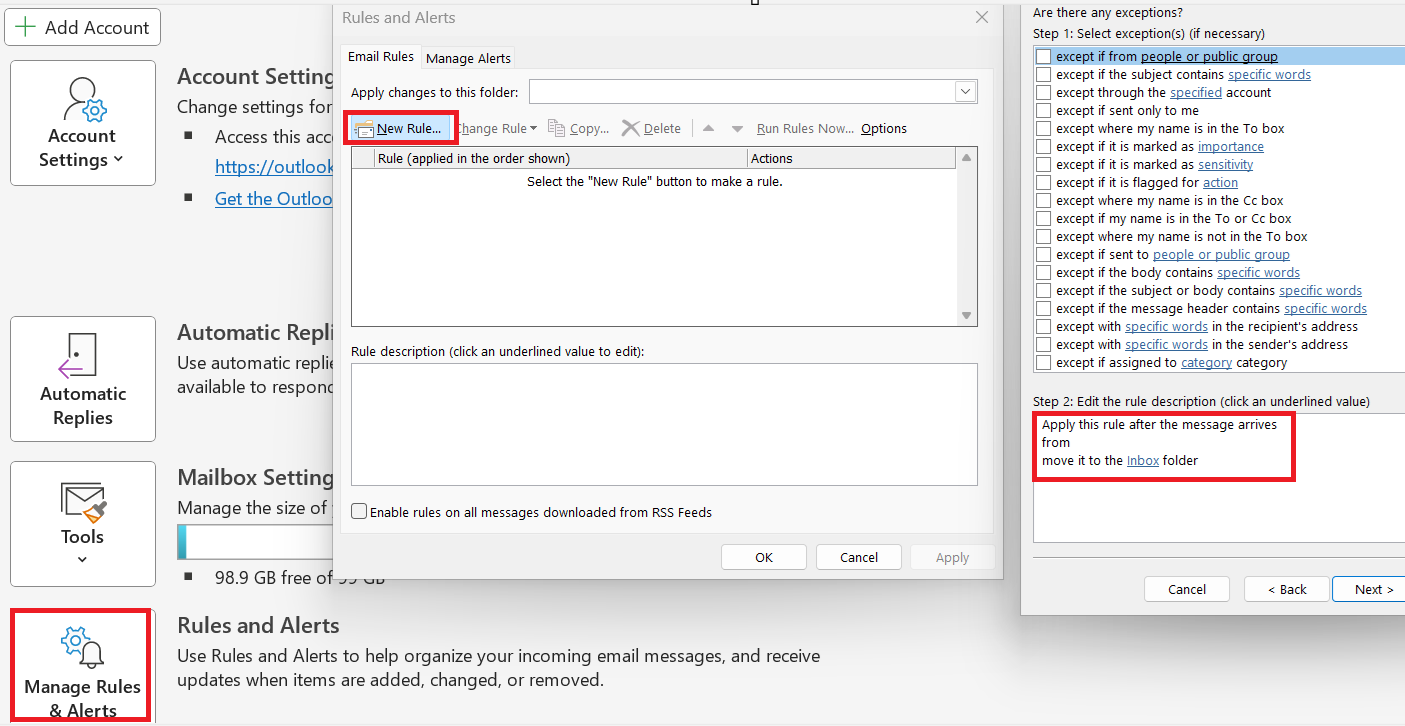Check except if sent only to me

click(x=1044, y=110)
